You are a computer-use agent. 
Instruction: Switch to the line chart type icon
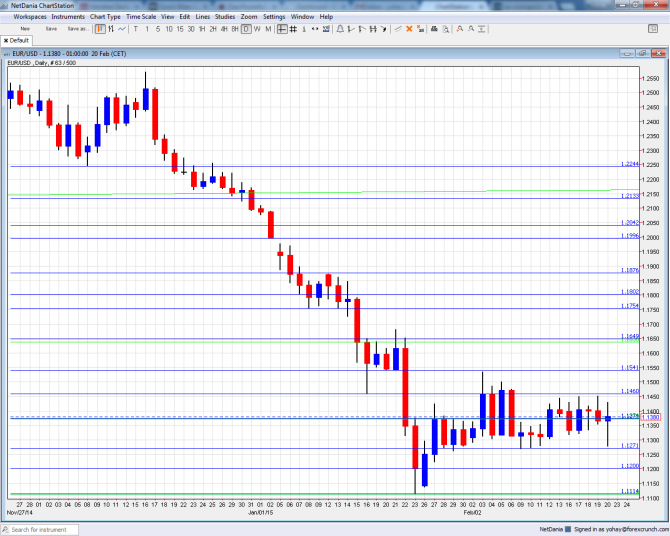point(122,29)
